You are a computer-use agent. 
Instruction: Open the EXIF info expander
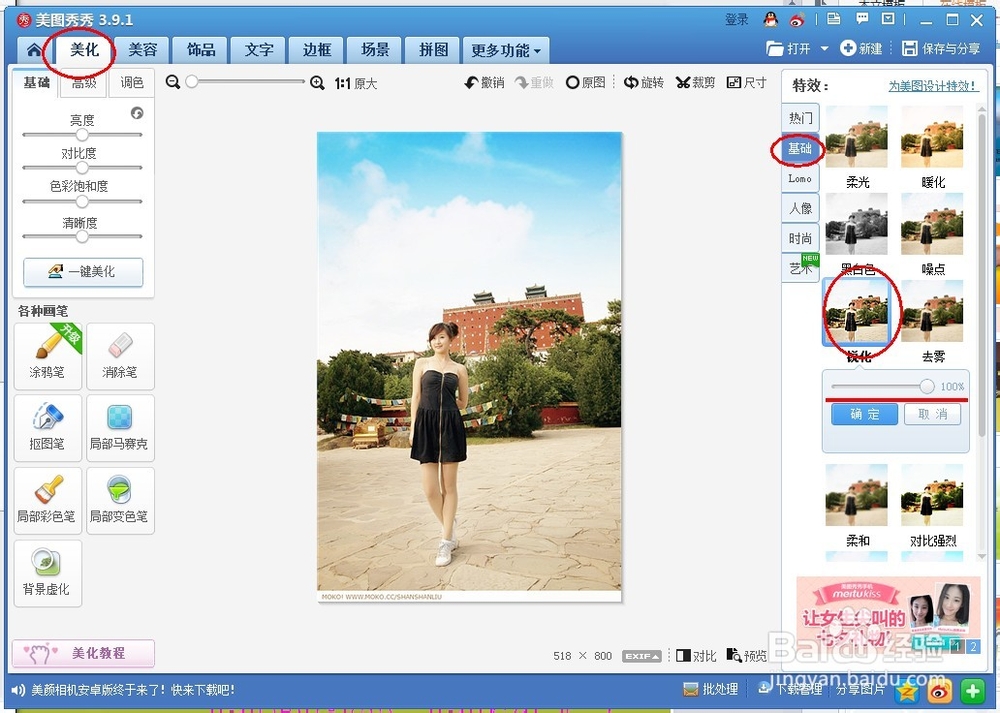tap(642, 656)
